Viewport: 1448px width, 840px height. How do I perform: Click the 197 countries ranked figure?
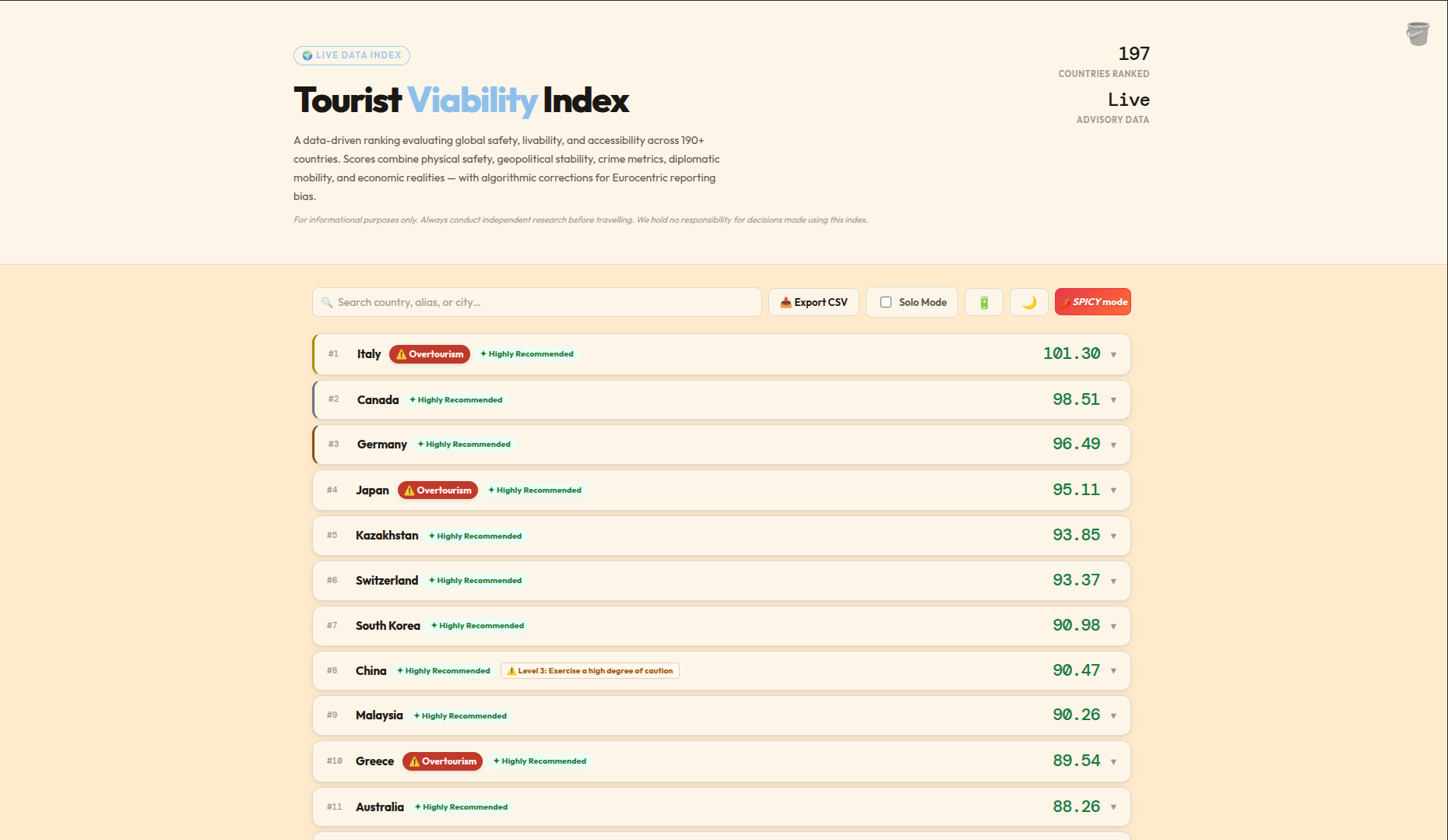tap(1133, 54)
